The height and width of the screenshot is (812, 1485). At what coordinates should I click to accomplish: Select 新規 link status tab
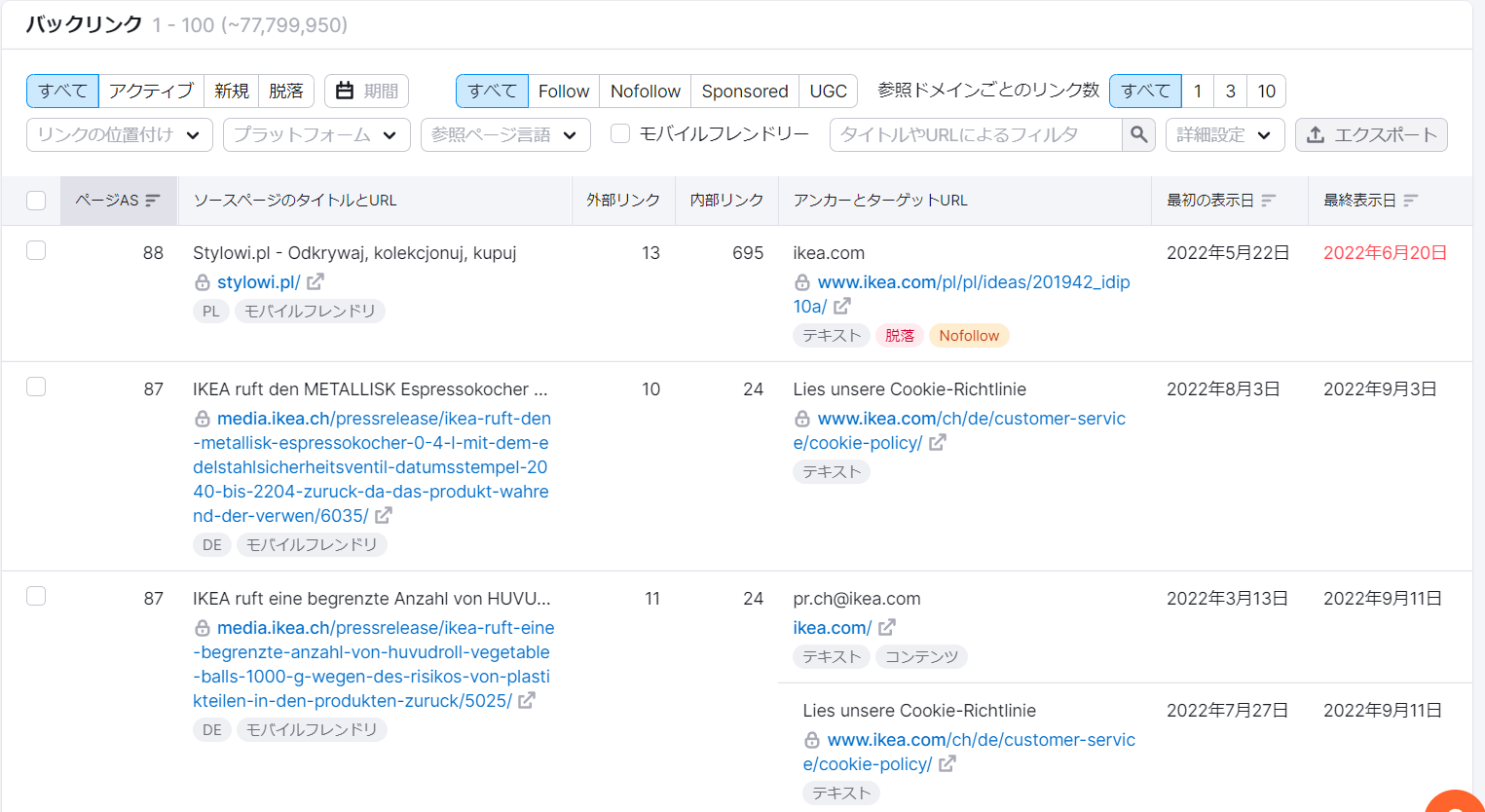tap(232, 91)
